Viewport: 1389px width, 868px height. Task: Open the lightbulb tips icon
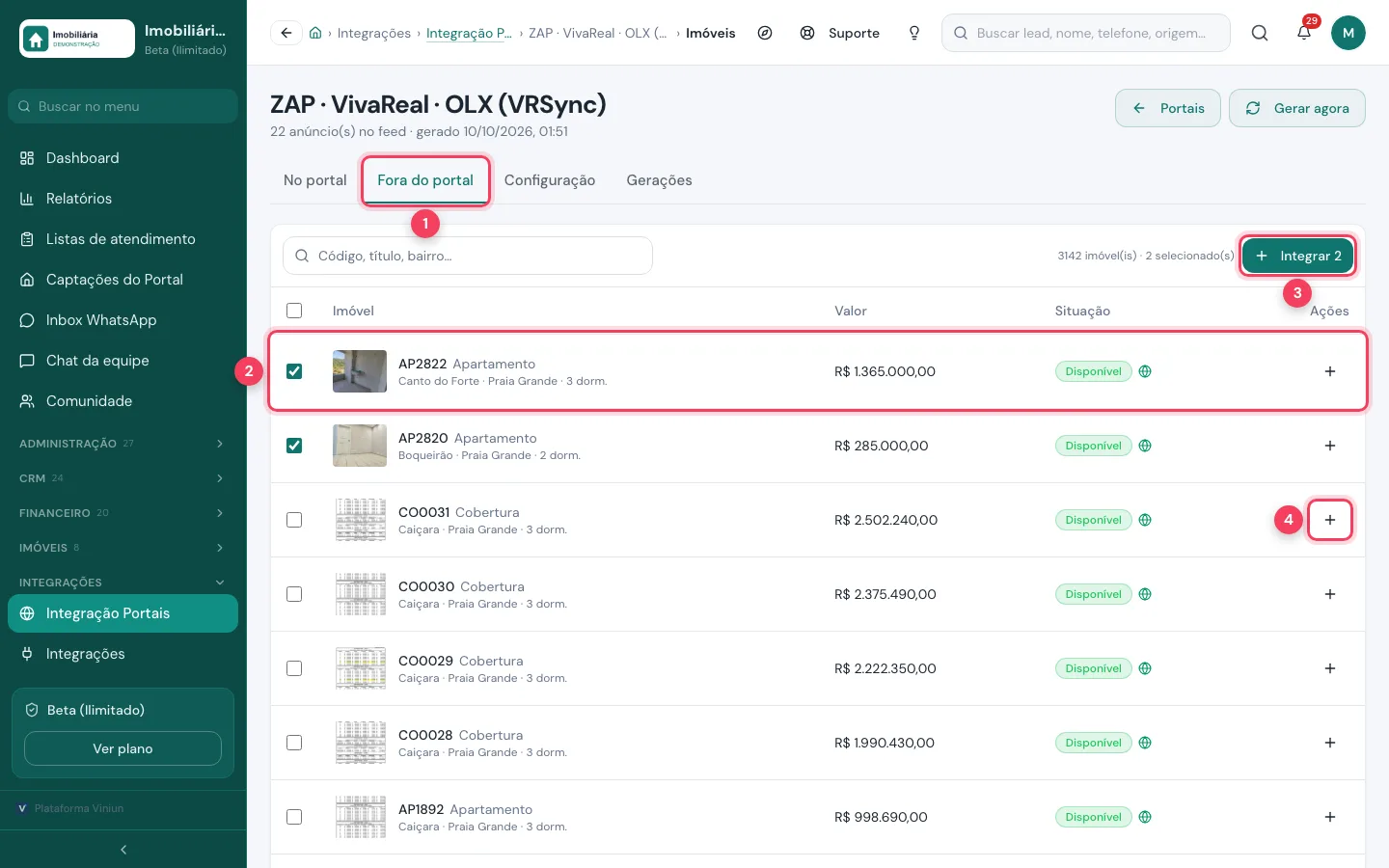[914, 33]
